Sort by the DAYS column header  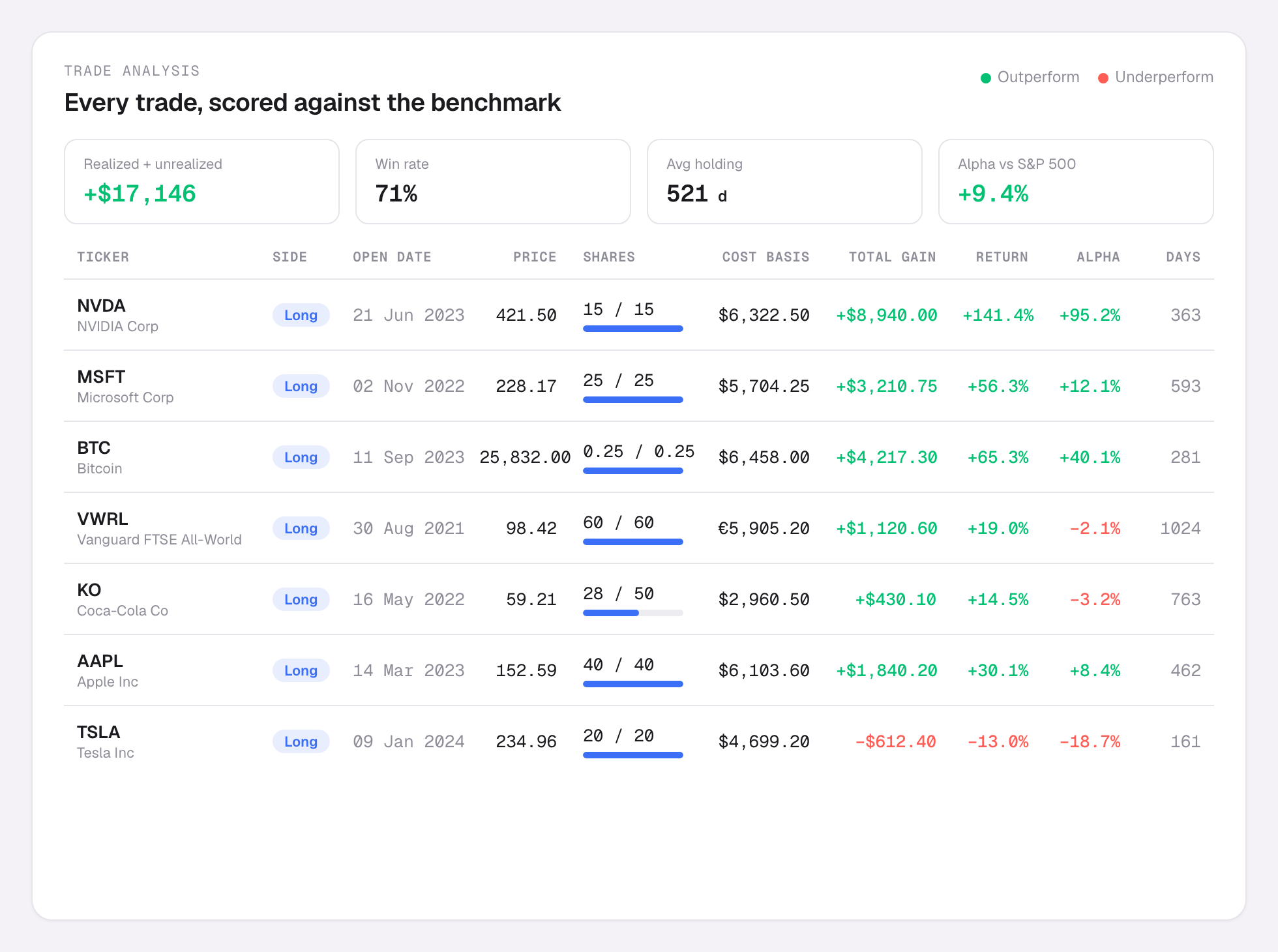click(x=1183, y=257)
